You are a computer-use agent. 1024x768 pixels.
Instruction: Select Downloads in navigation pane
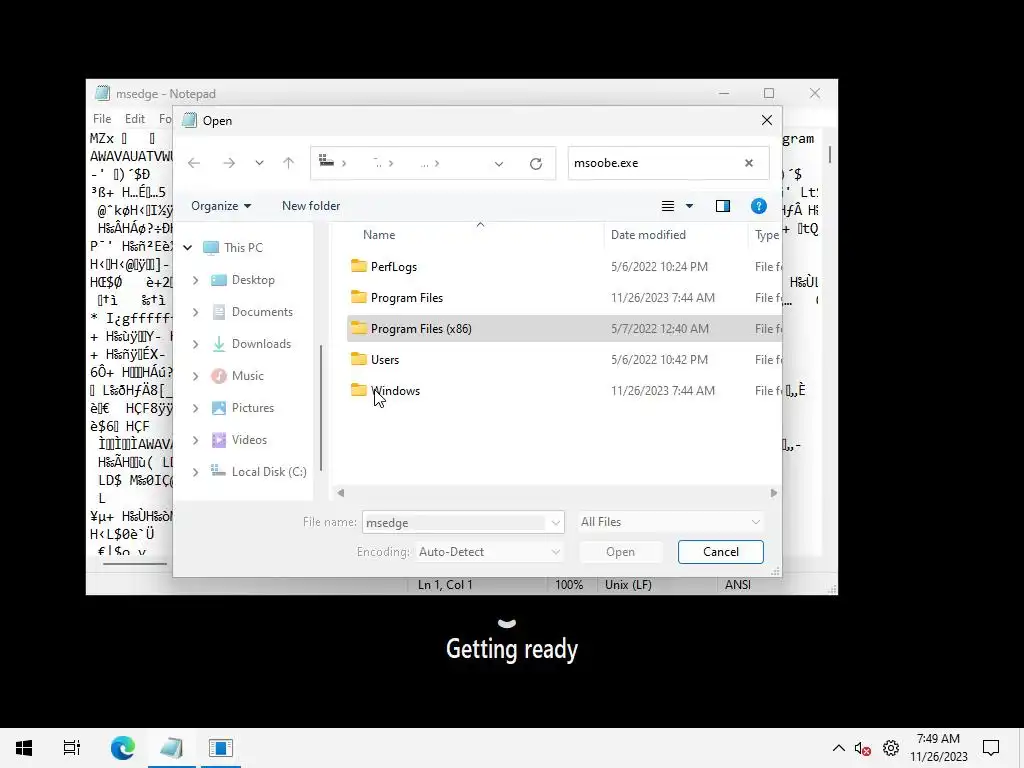tap(261, 344)
